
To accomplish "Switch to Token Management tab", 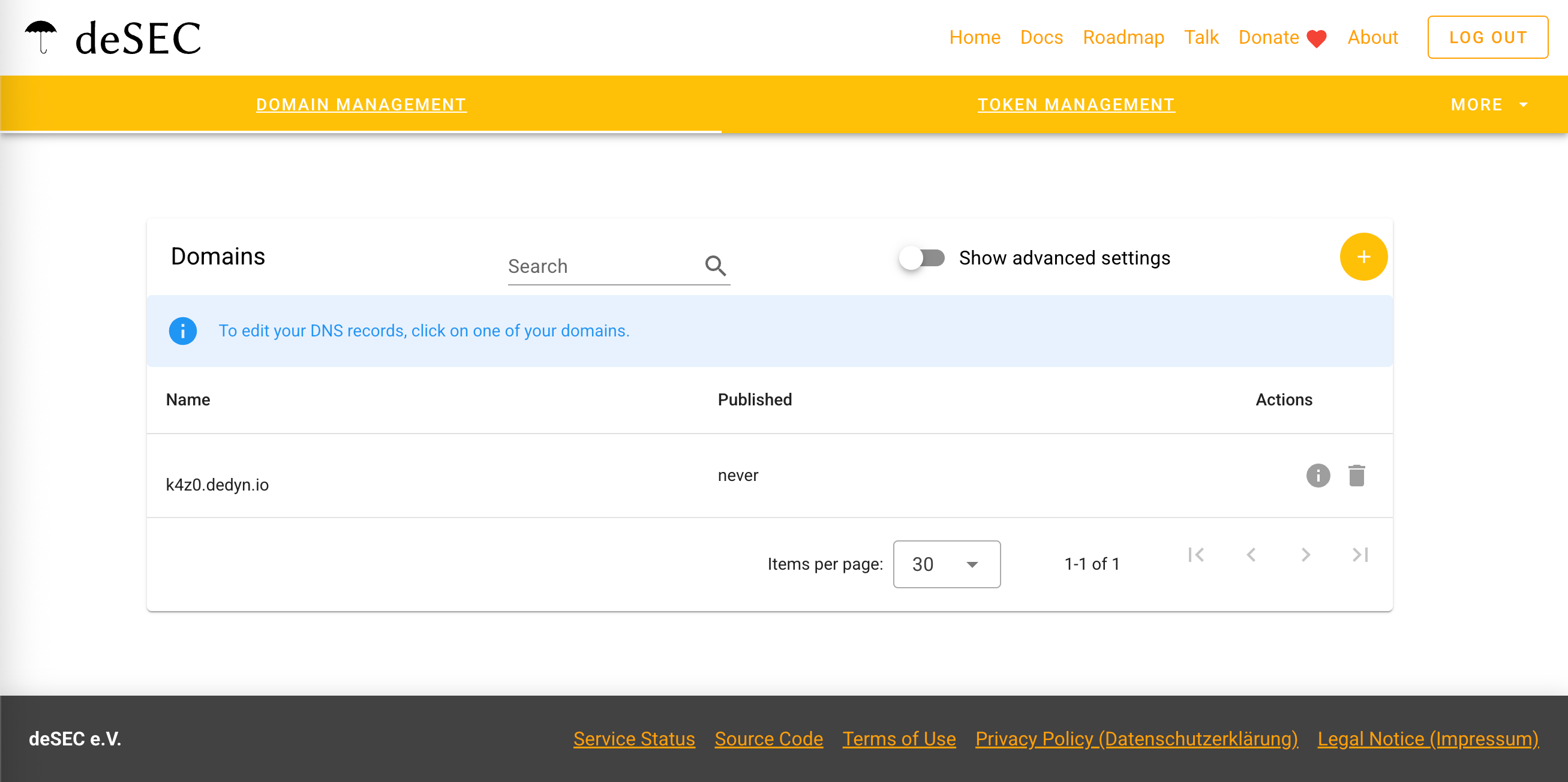I will click(x=1076, y=105).
